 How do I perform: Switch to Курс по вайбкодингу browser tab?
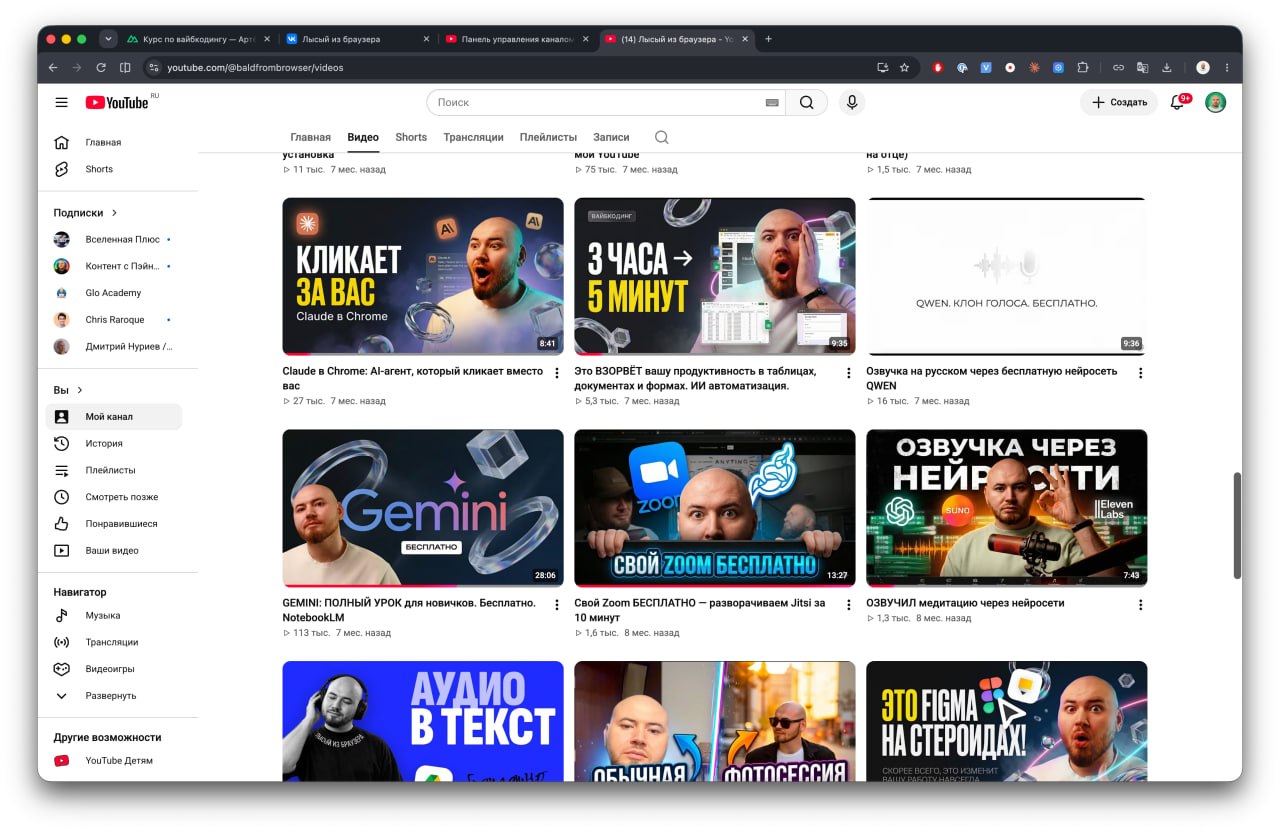click(198, 39)
